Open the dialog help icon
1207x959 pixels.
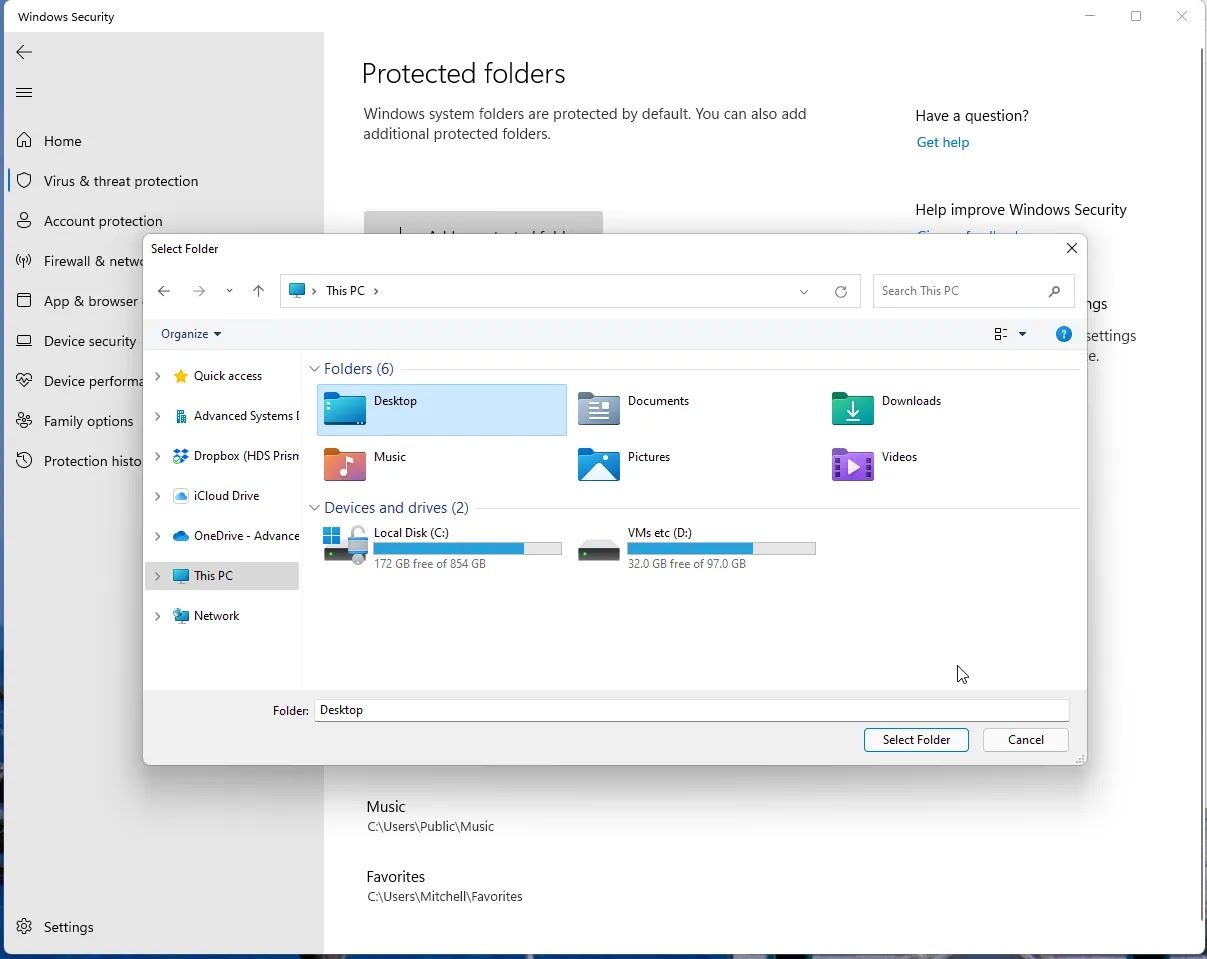(x=1064, y=334)
